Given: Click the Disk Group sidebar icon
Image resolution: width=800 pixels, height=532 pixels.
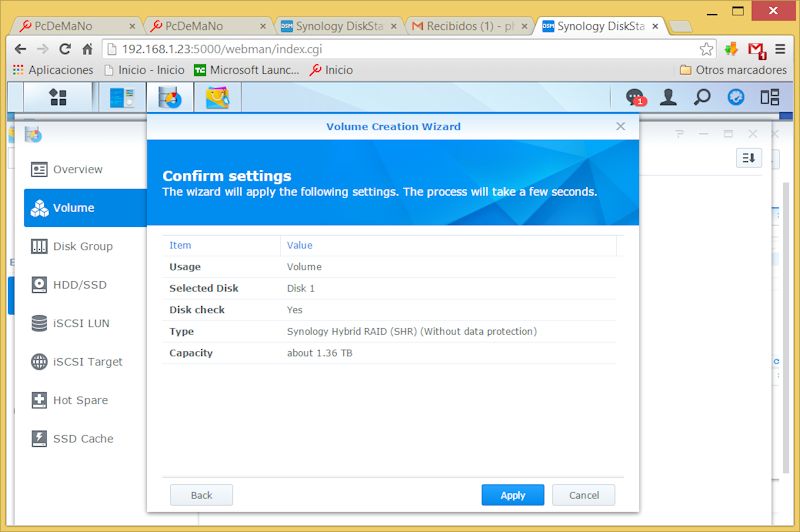Looking at the screenshot, I should coord(39,246).
